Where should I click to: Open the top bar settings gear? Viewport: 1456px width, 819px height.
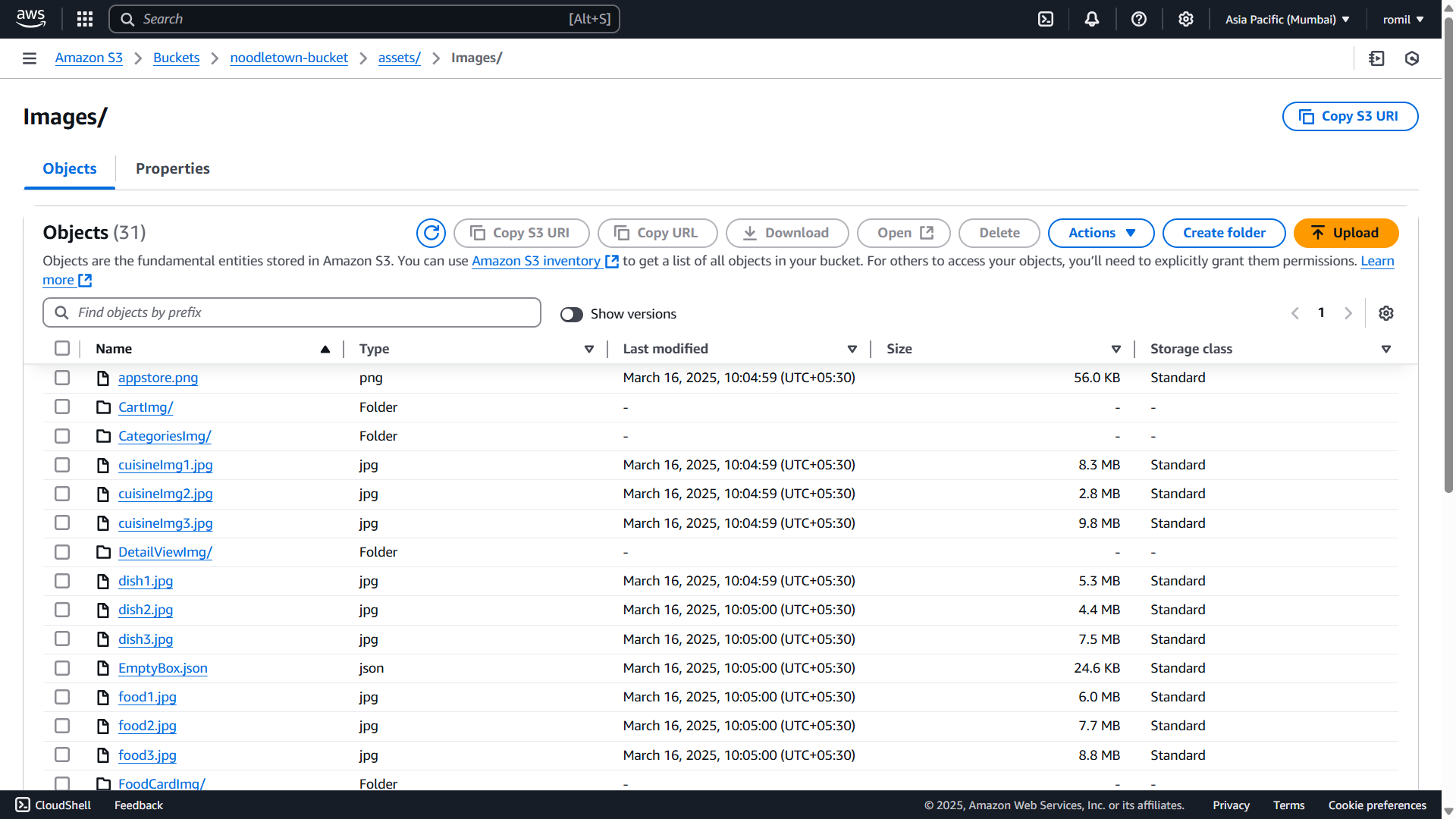(x=1186, y=19)
